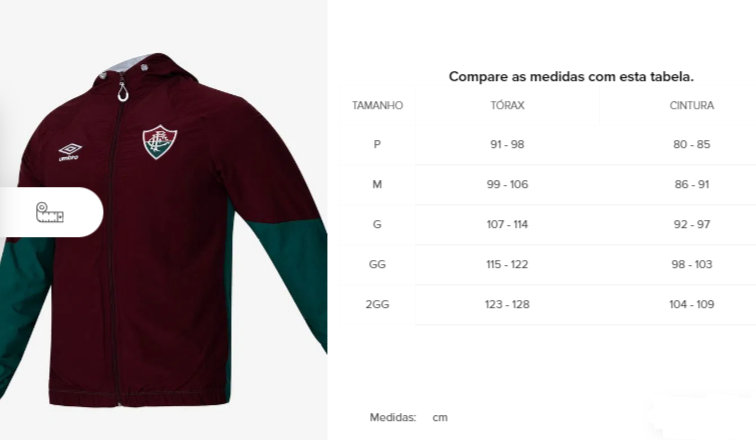
Task: Click the CINTURA column header
Action: 691,106
